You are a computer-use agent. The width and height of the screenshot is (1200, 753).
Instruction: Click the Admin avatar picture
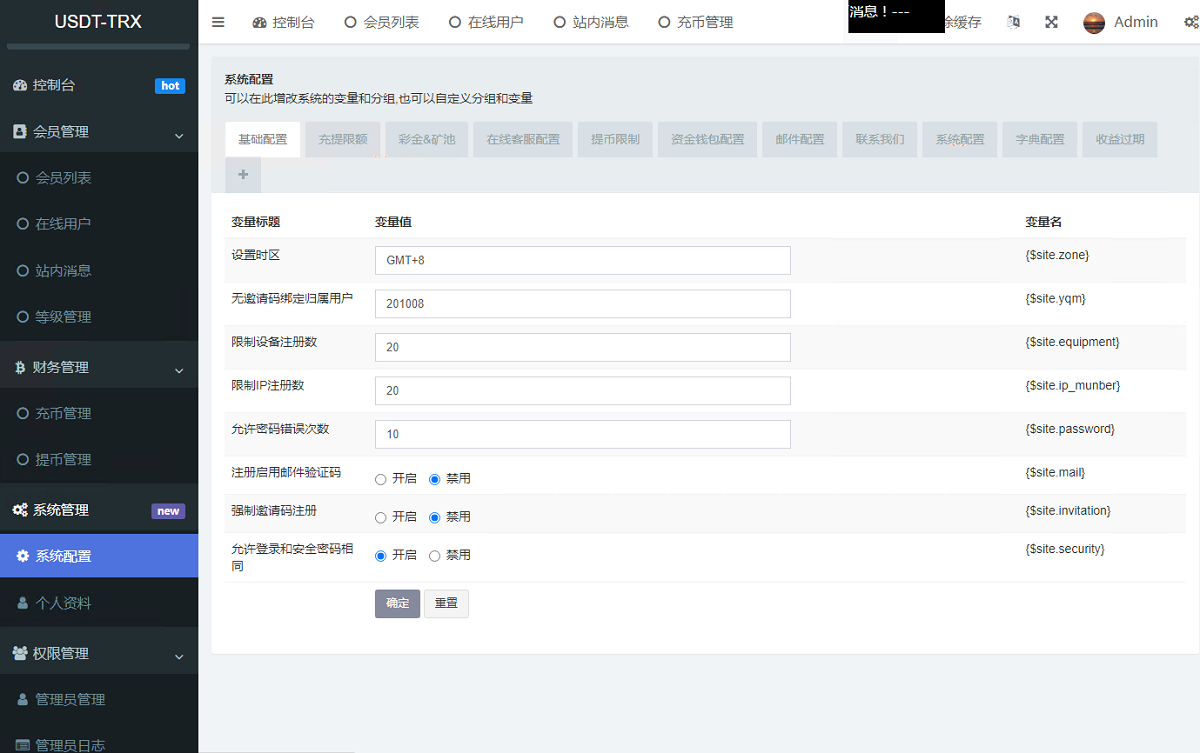point(1094,22)
